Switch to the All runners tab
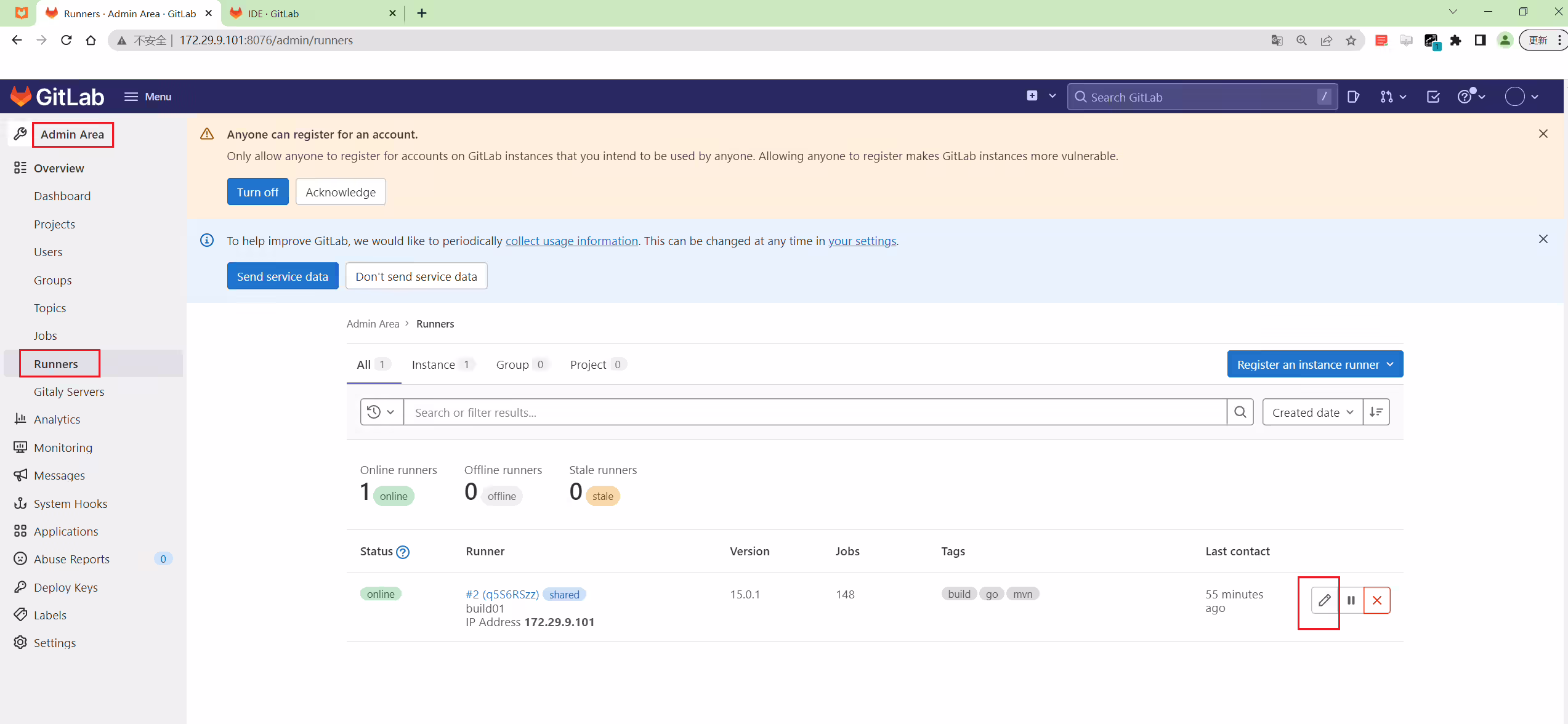The image size is (1568, 724). point(373,364)
